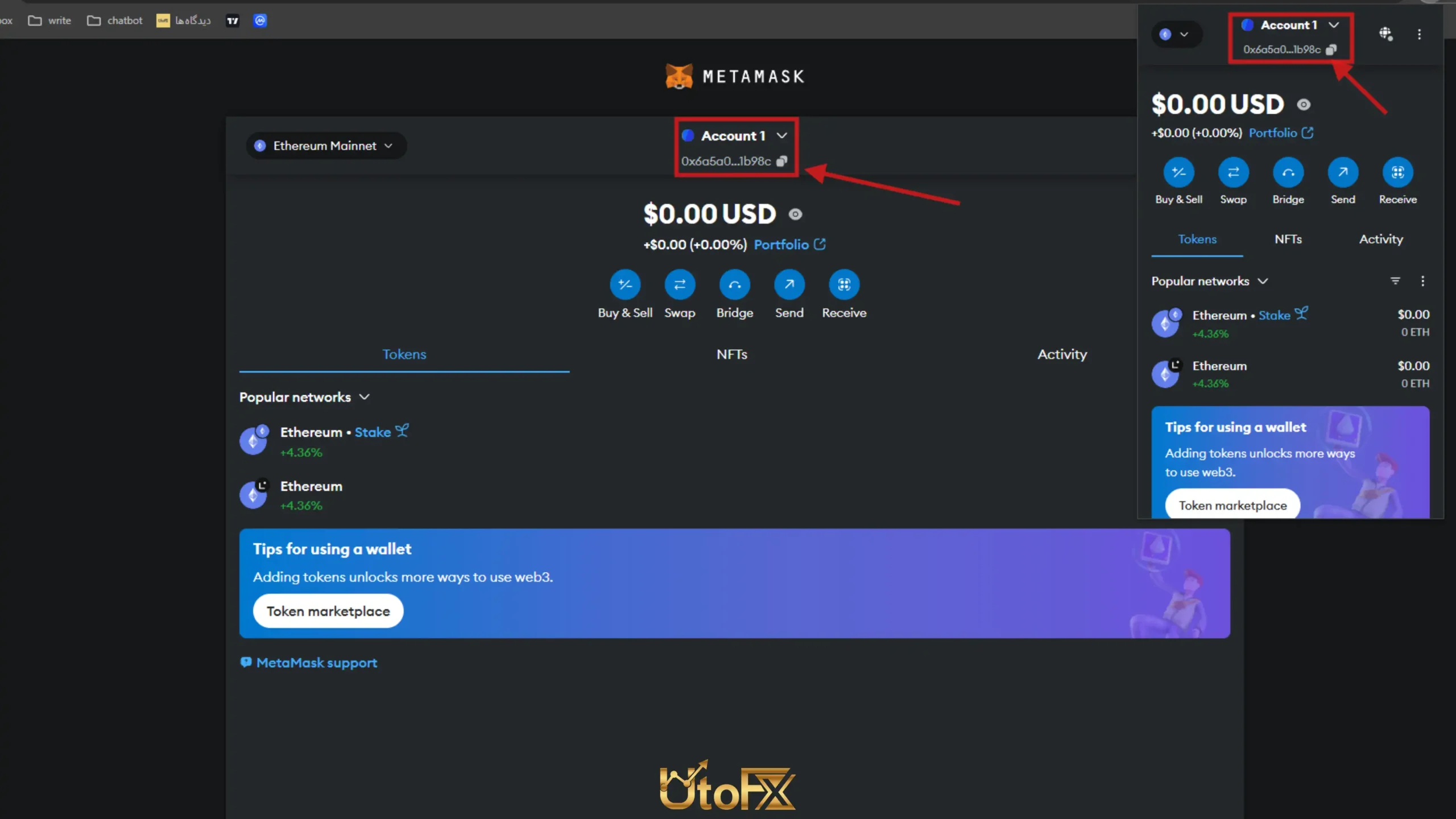
Task: Open Account 1 selector in popup
Action: point(1290,25)
